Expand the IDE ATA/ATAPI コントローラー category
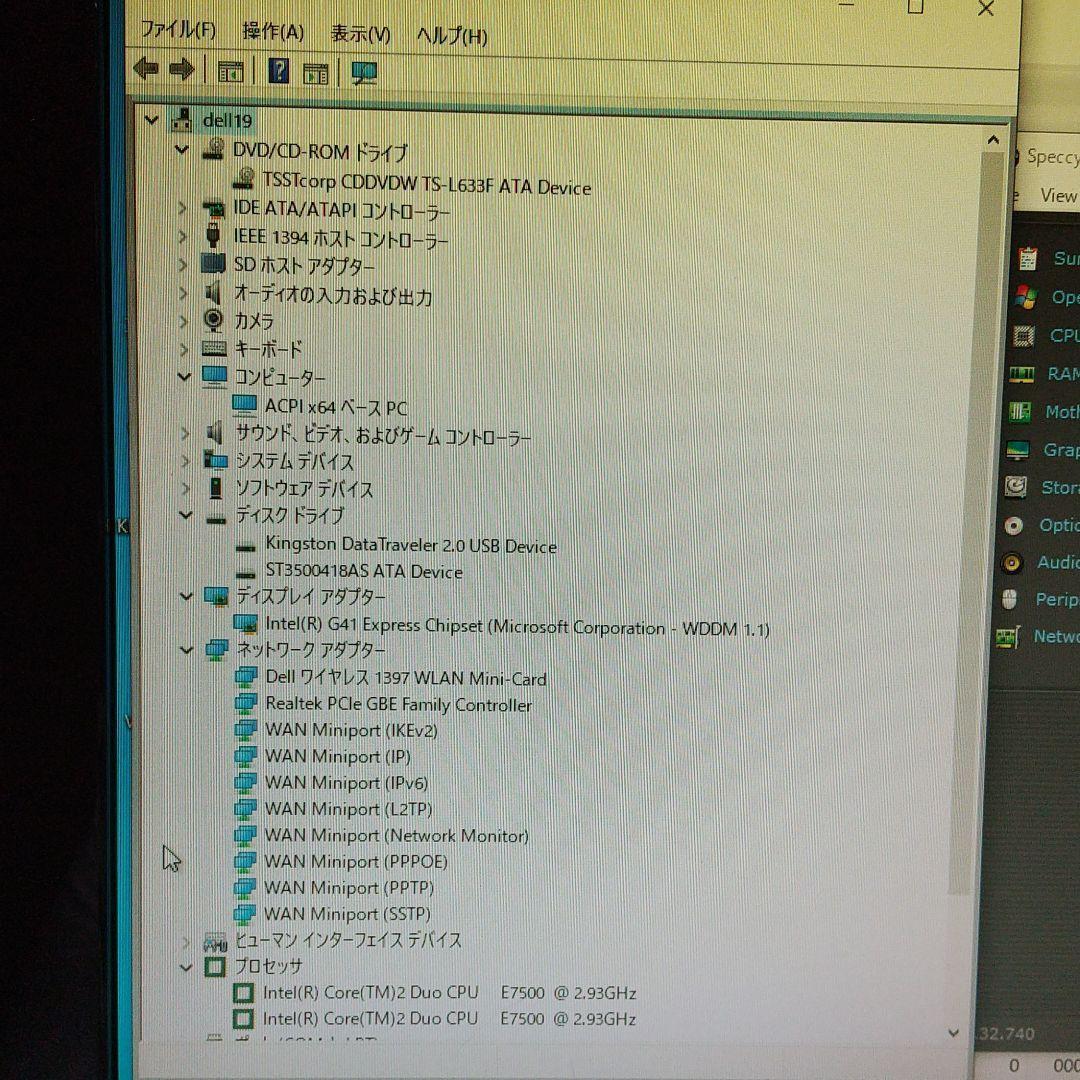Viewport: 1080px width, 1080px height. click(x=183, y=209)
